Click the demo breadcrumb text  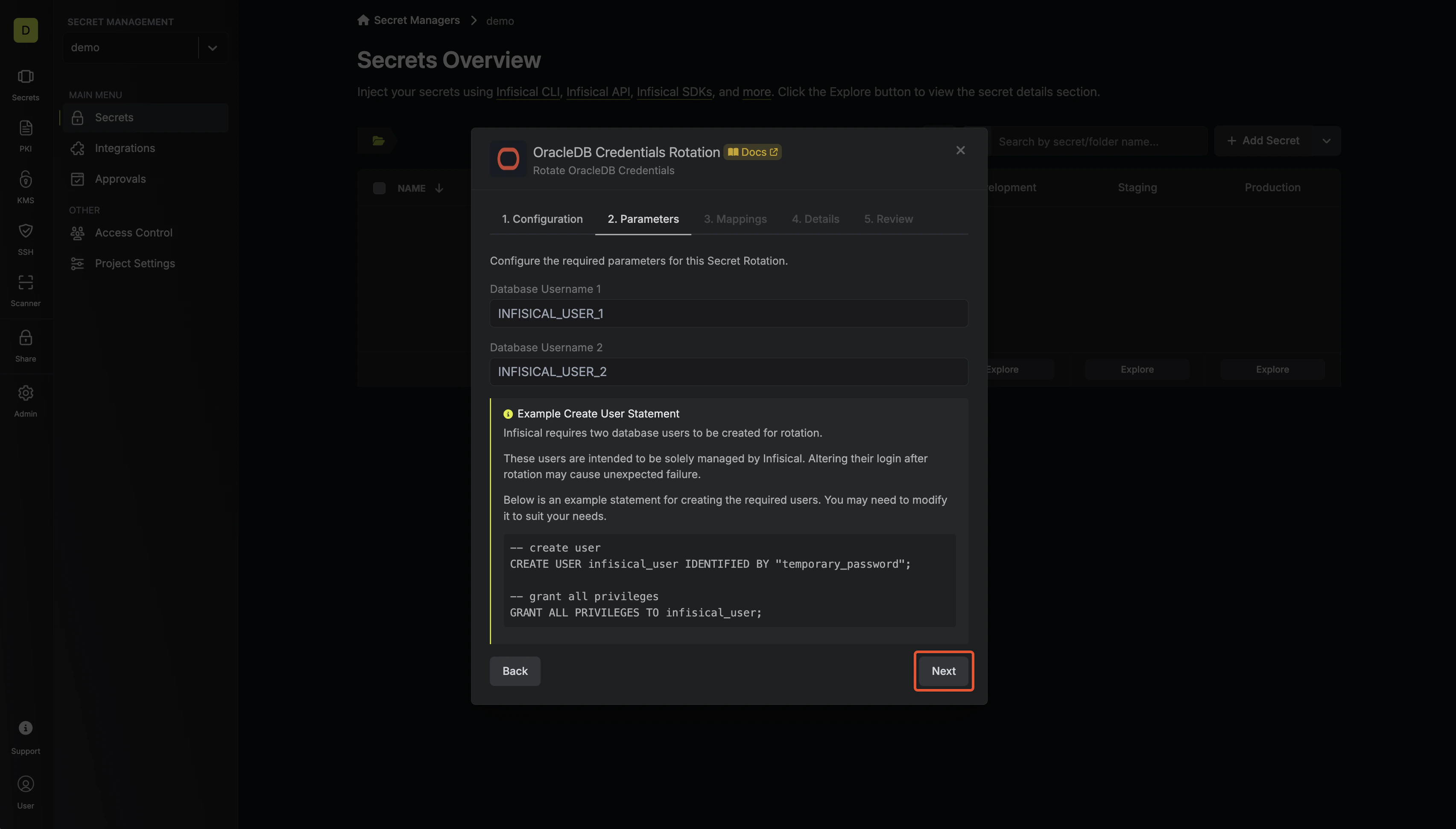[x=500, y=21]
